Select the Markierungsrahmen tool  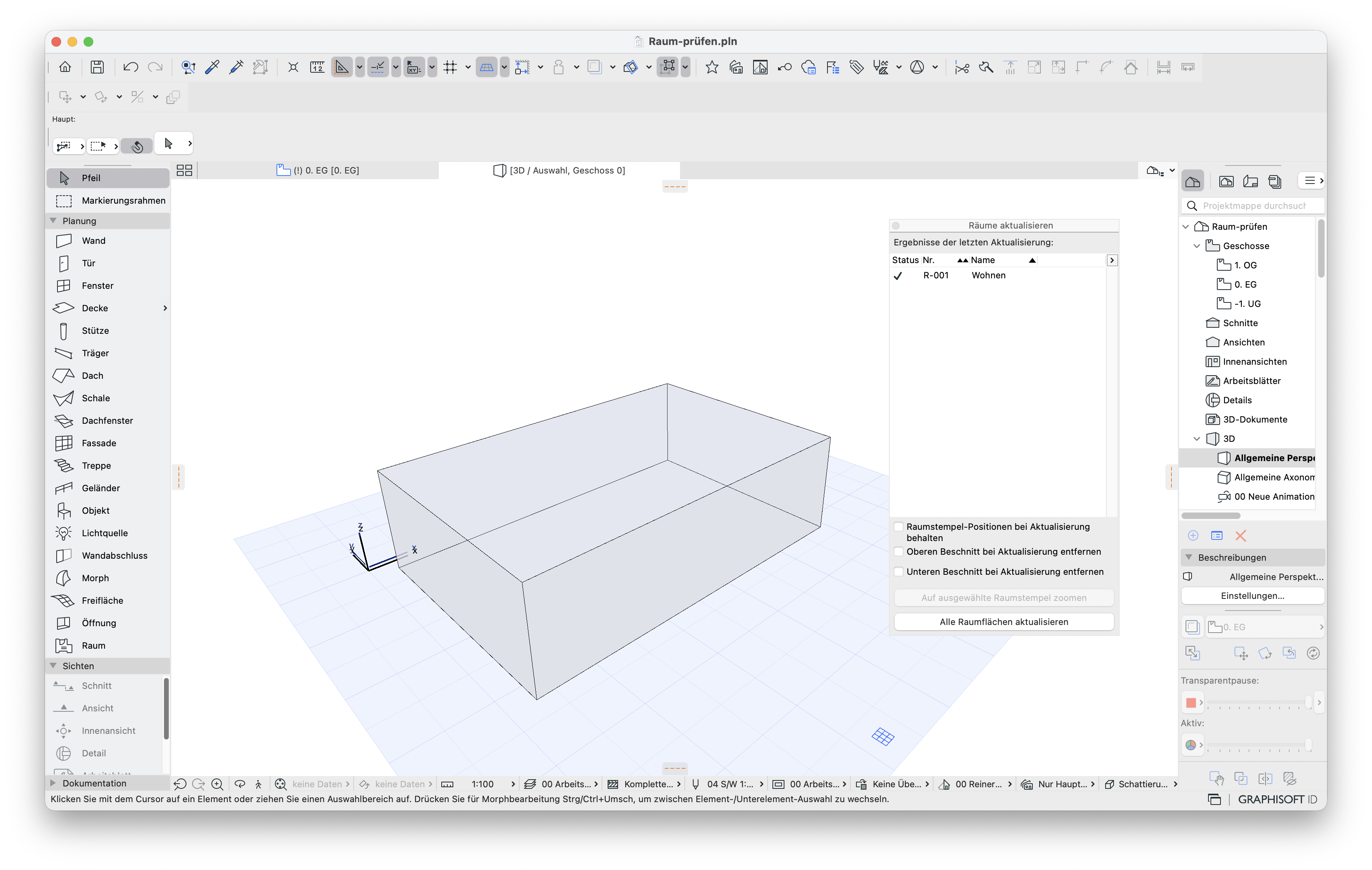(x=108, y=200)
